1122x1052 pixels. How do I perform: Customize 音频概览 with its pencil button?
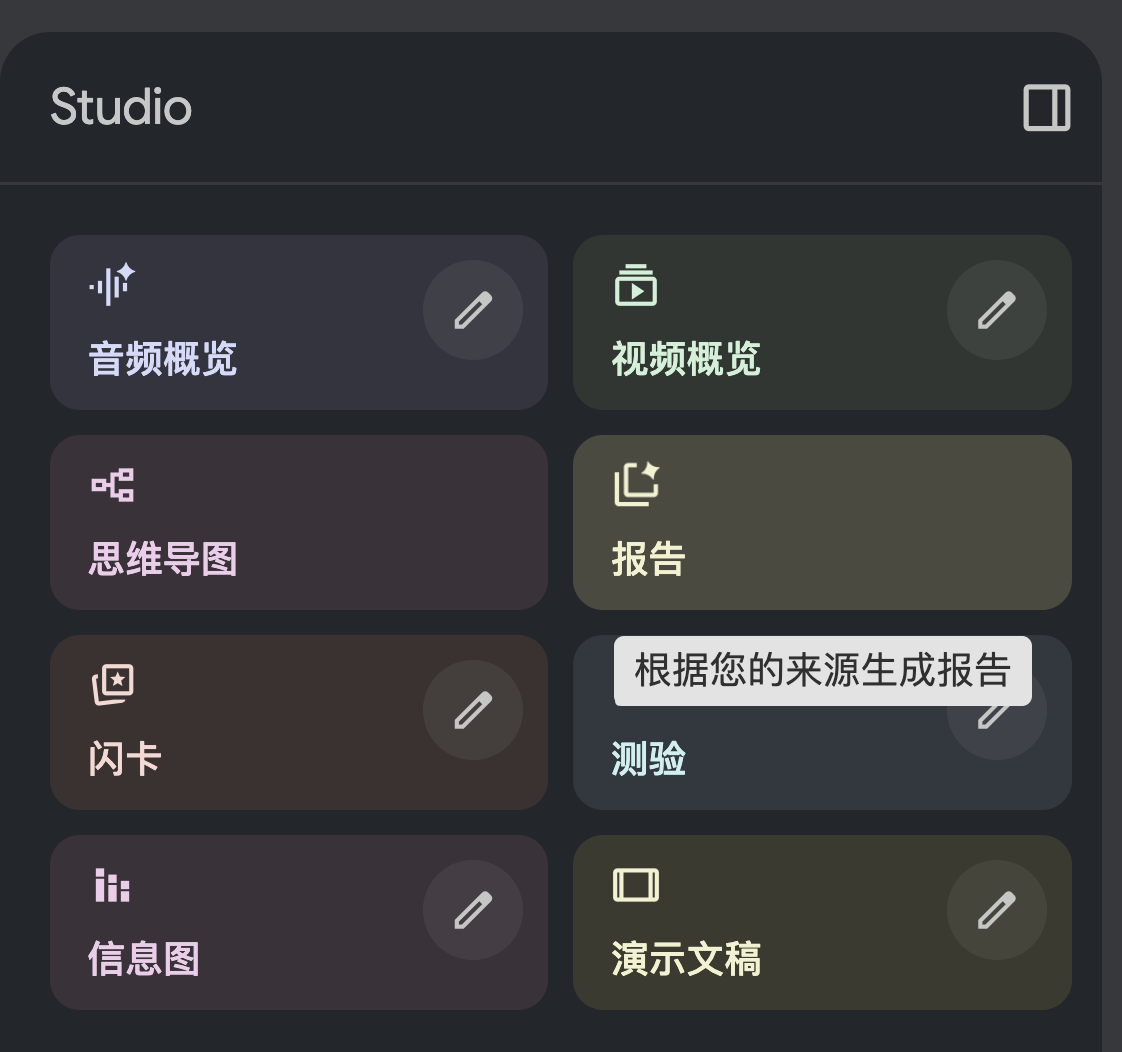tap(473, 310)
